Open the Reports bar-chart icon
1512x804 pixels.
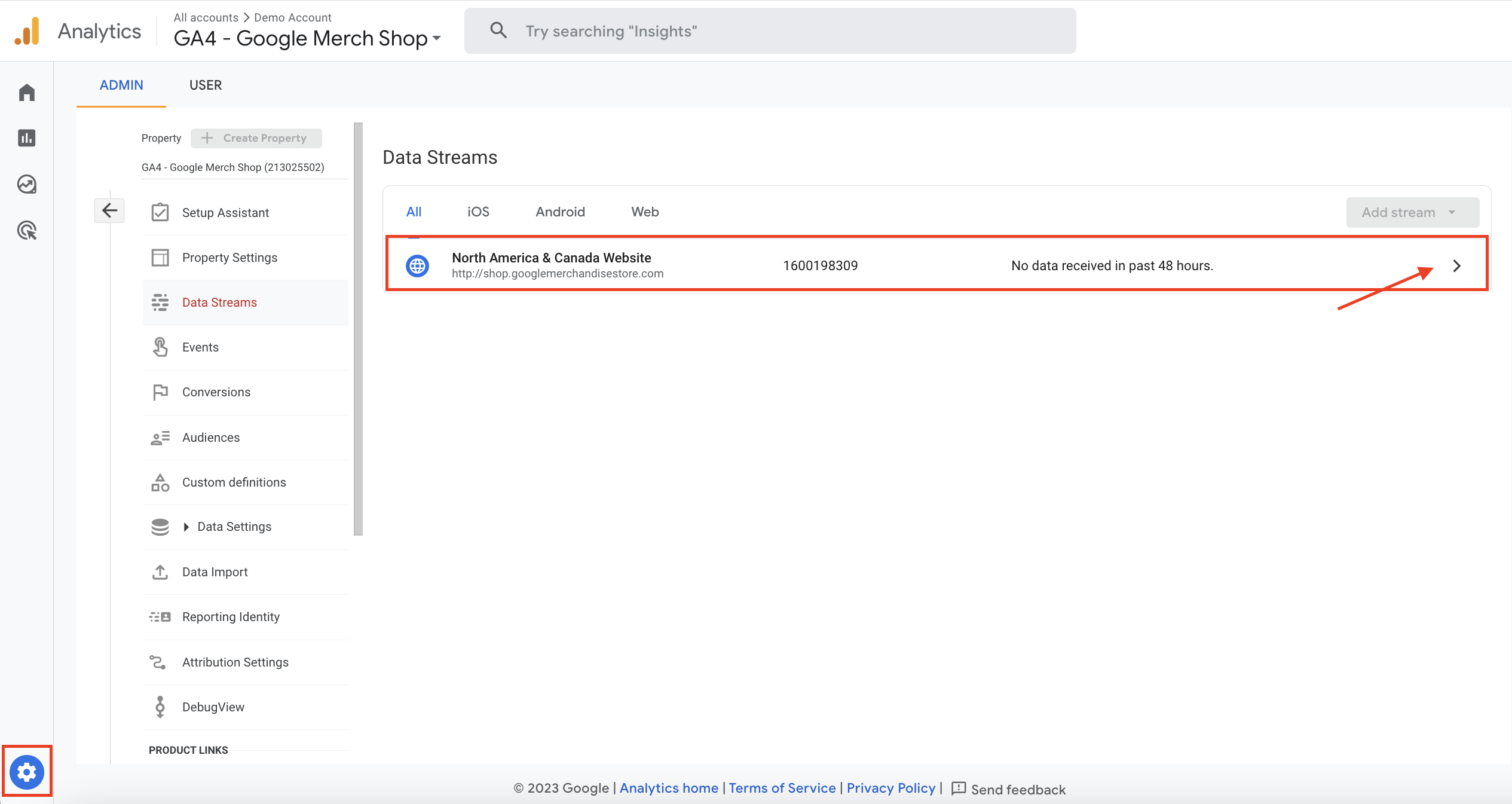27,138
